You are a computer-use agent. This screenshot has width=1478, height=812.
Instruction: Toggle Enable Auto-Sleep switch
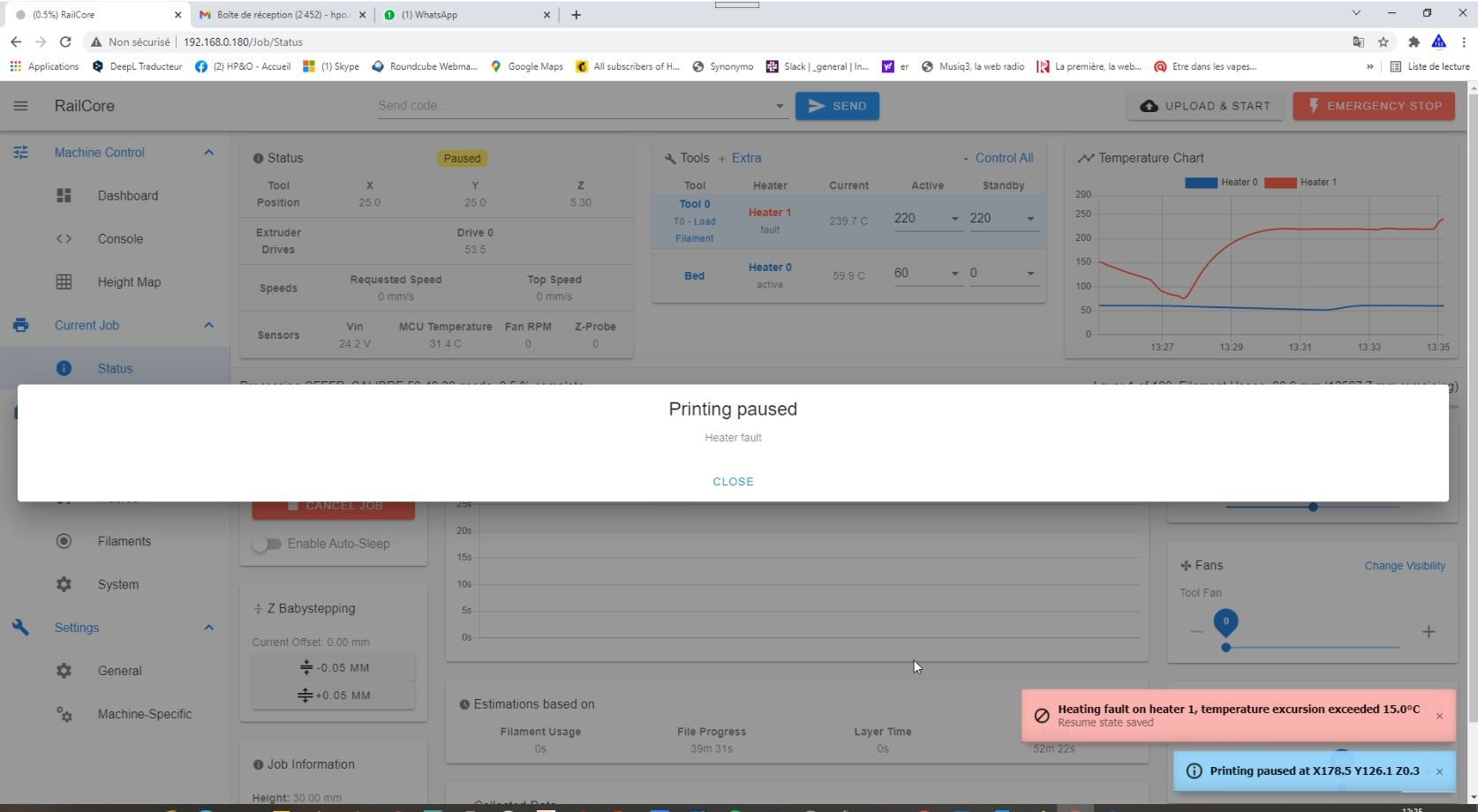point(266,544)
